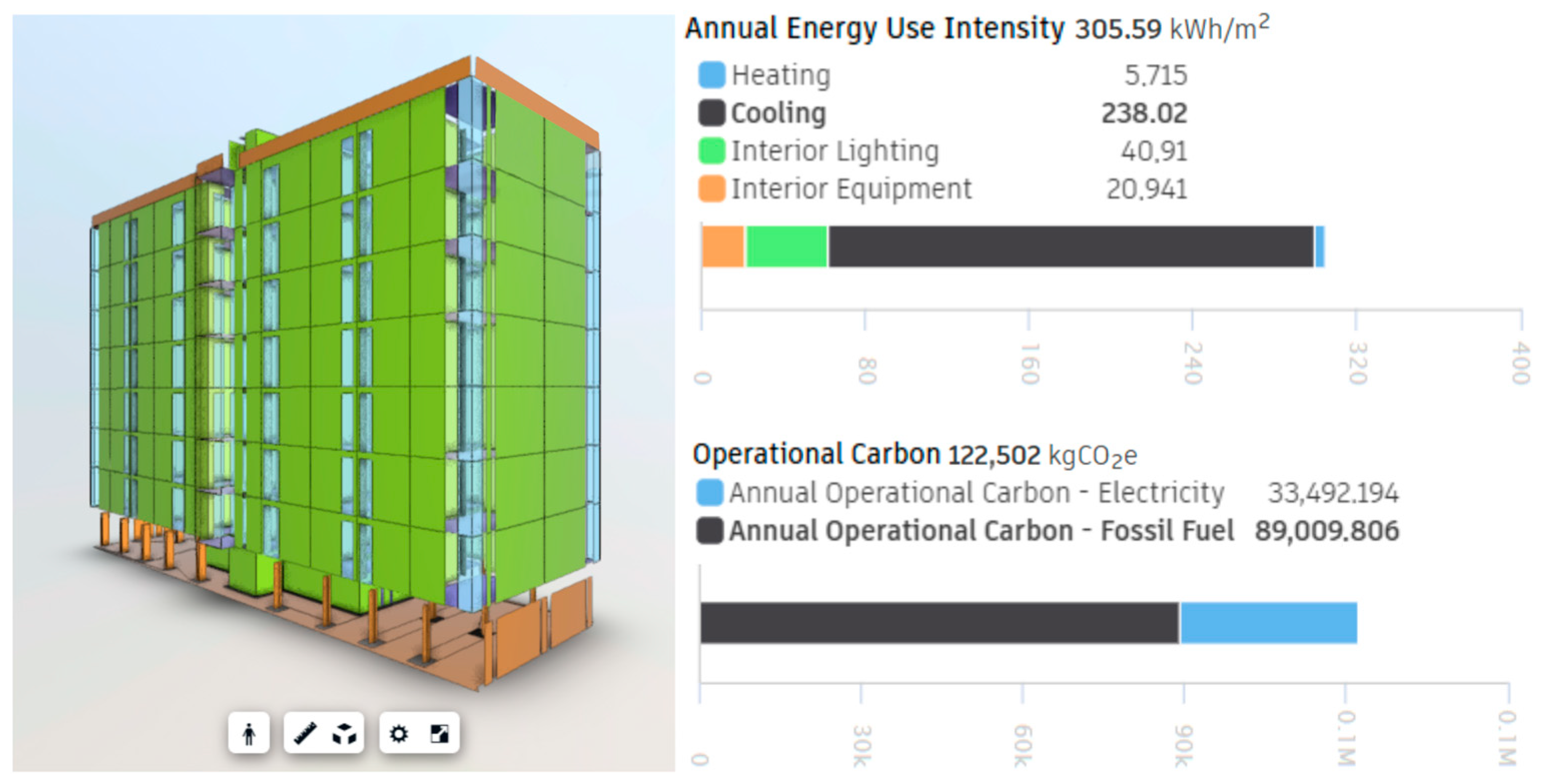Click the lighting value 40.91
1543x784 pixels.
pos(1154,151)
